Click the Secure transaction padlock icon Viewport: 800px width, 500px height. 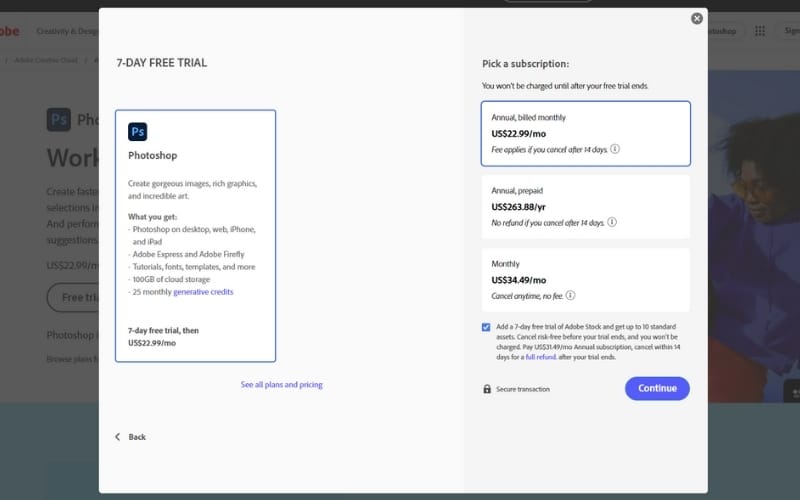tap(487, 389)
